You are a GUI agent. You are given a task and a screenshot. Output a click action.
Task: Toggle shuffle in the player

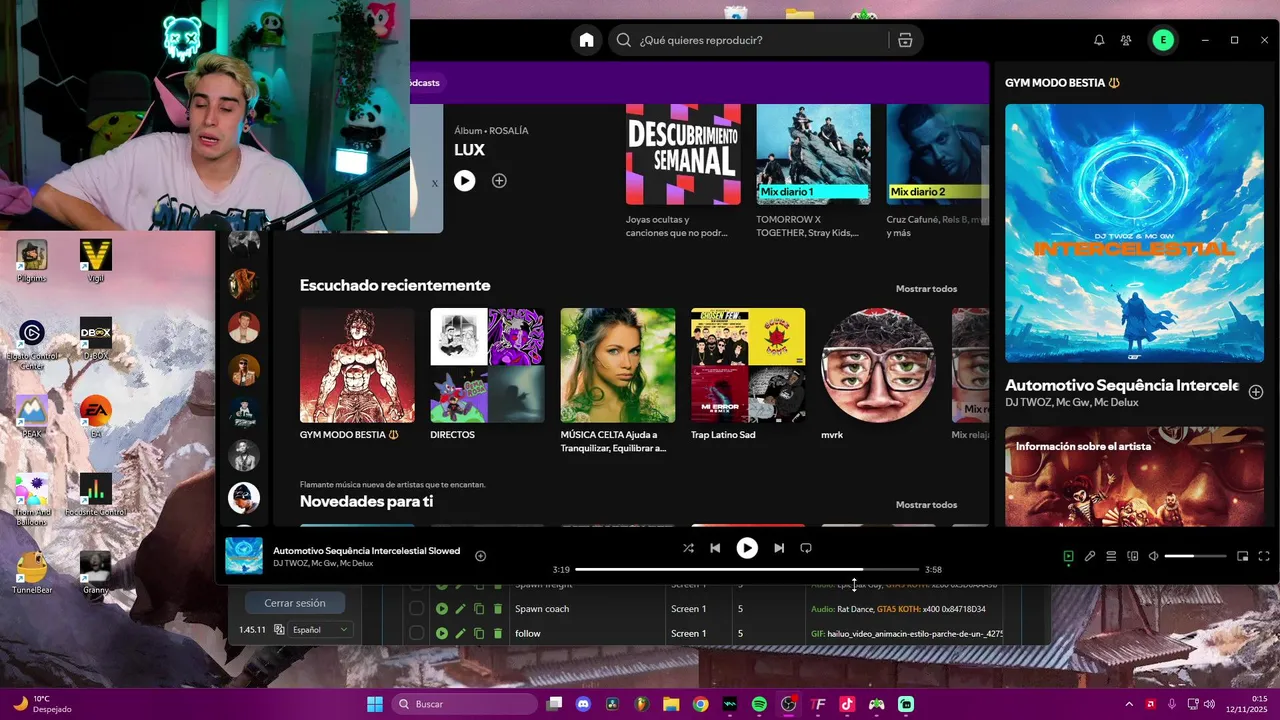[688, 548]
